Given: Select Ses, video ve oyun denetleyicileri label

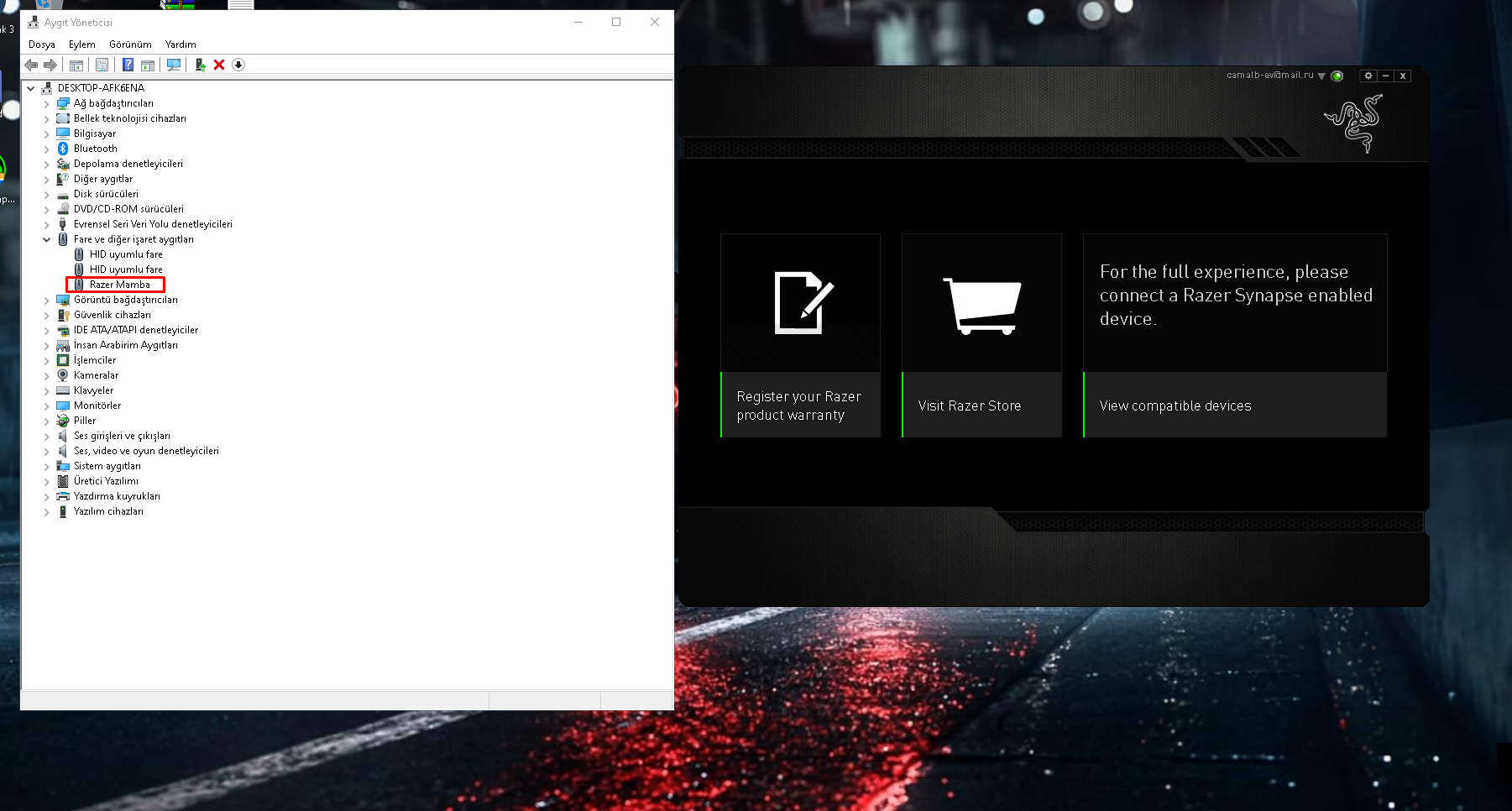Looking at the screenshot, I should pyautogui.click(x=146, y=451).
